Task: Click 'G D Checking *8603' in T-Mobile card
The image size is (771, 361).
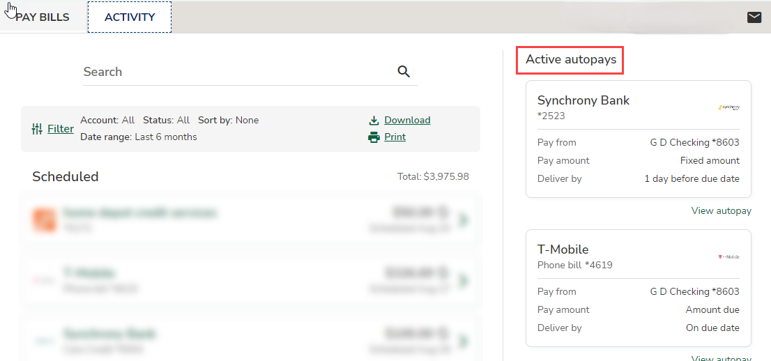Action: (695, 292)
